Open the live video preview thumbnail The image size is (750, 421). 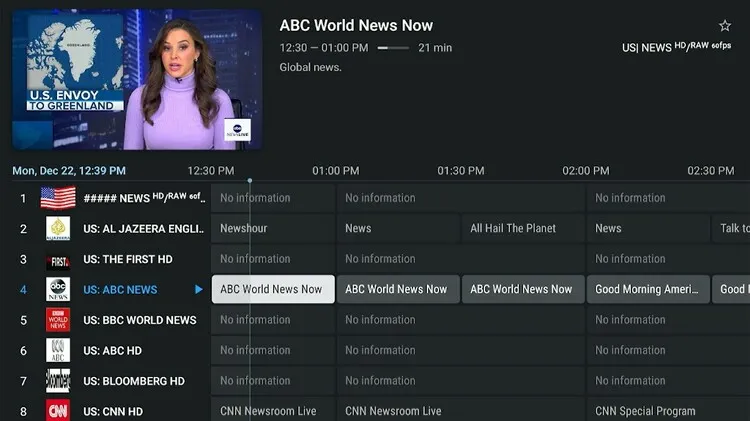click(x=137, y=79)
